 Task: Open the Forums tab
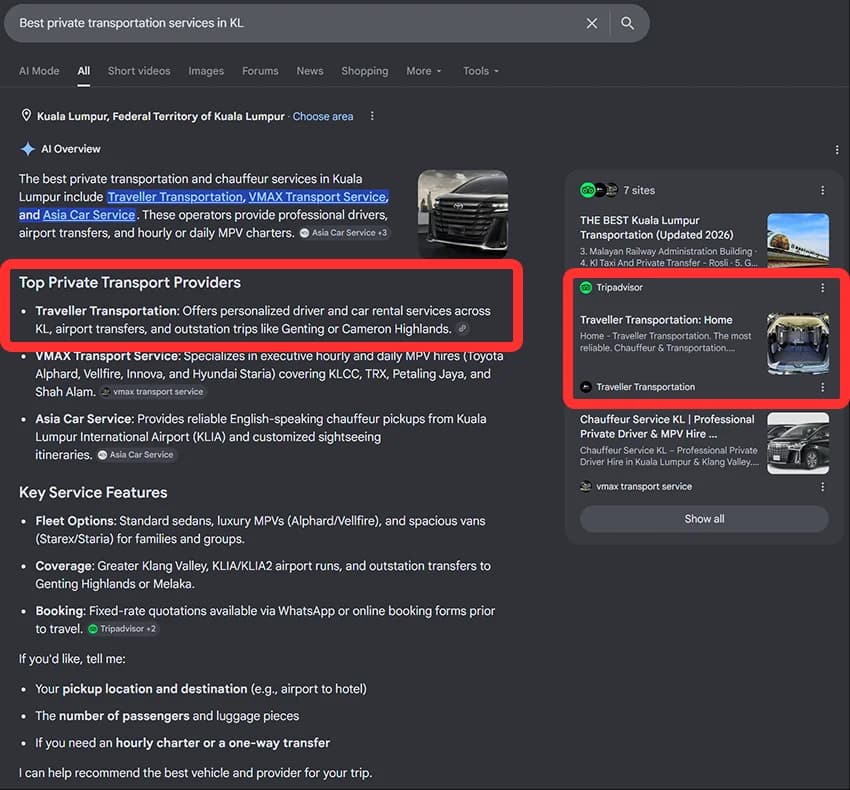260,71
